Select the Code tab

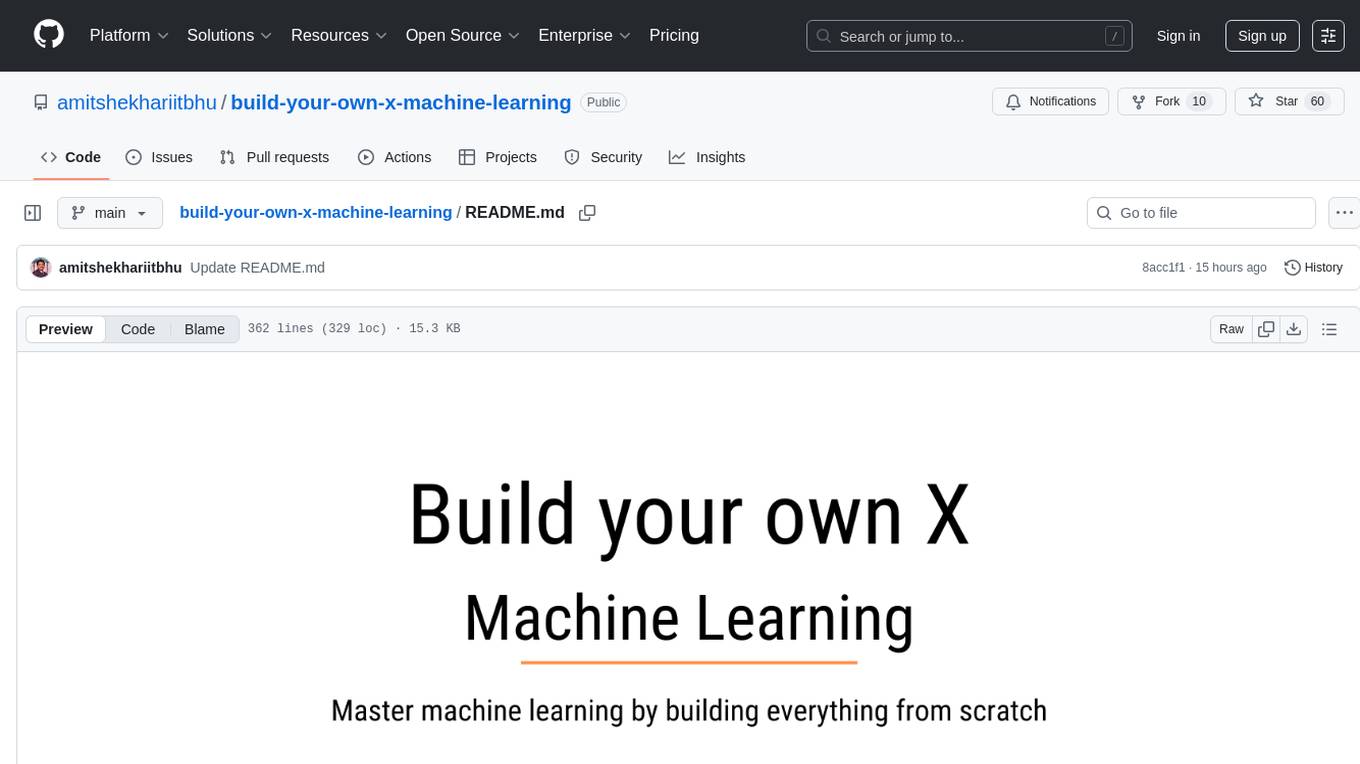coord(71,157)
